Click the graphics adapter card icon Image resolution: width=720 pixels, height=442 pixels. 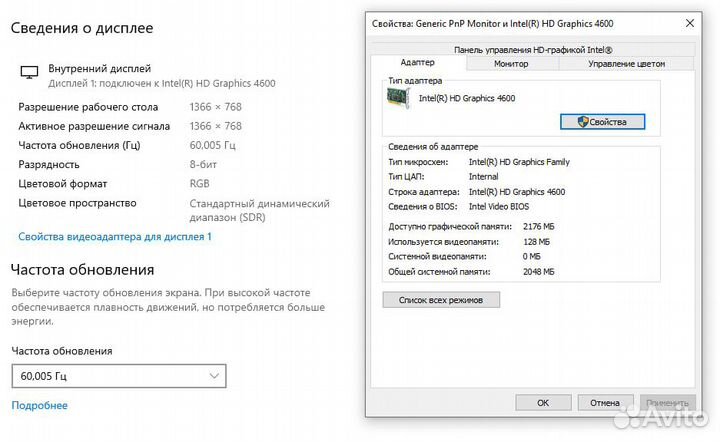[398, 98]
